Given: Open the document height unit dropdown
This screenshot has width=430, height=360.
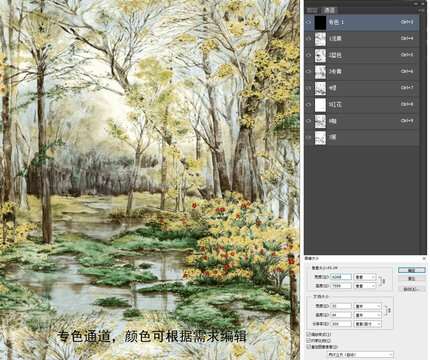Looking at the screenshot, I should coord(368,315).
